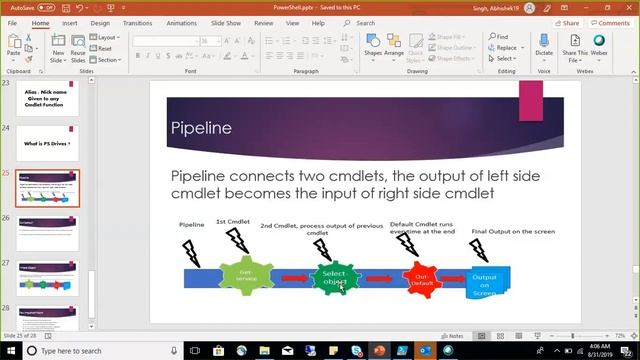
Task: Open the Windows Start menu
Action: [x=11, y=351]
